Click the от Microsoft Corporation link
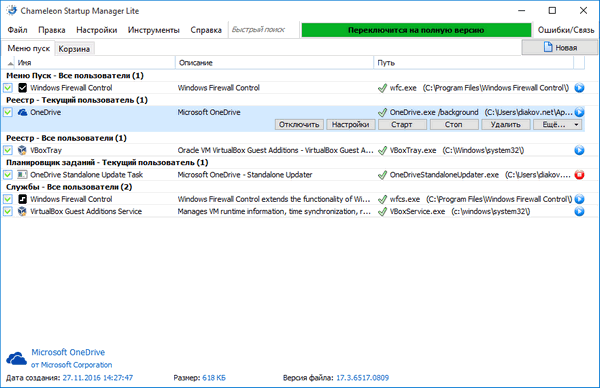 72,365
